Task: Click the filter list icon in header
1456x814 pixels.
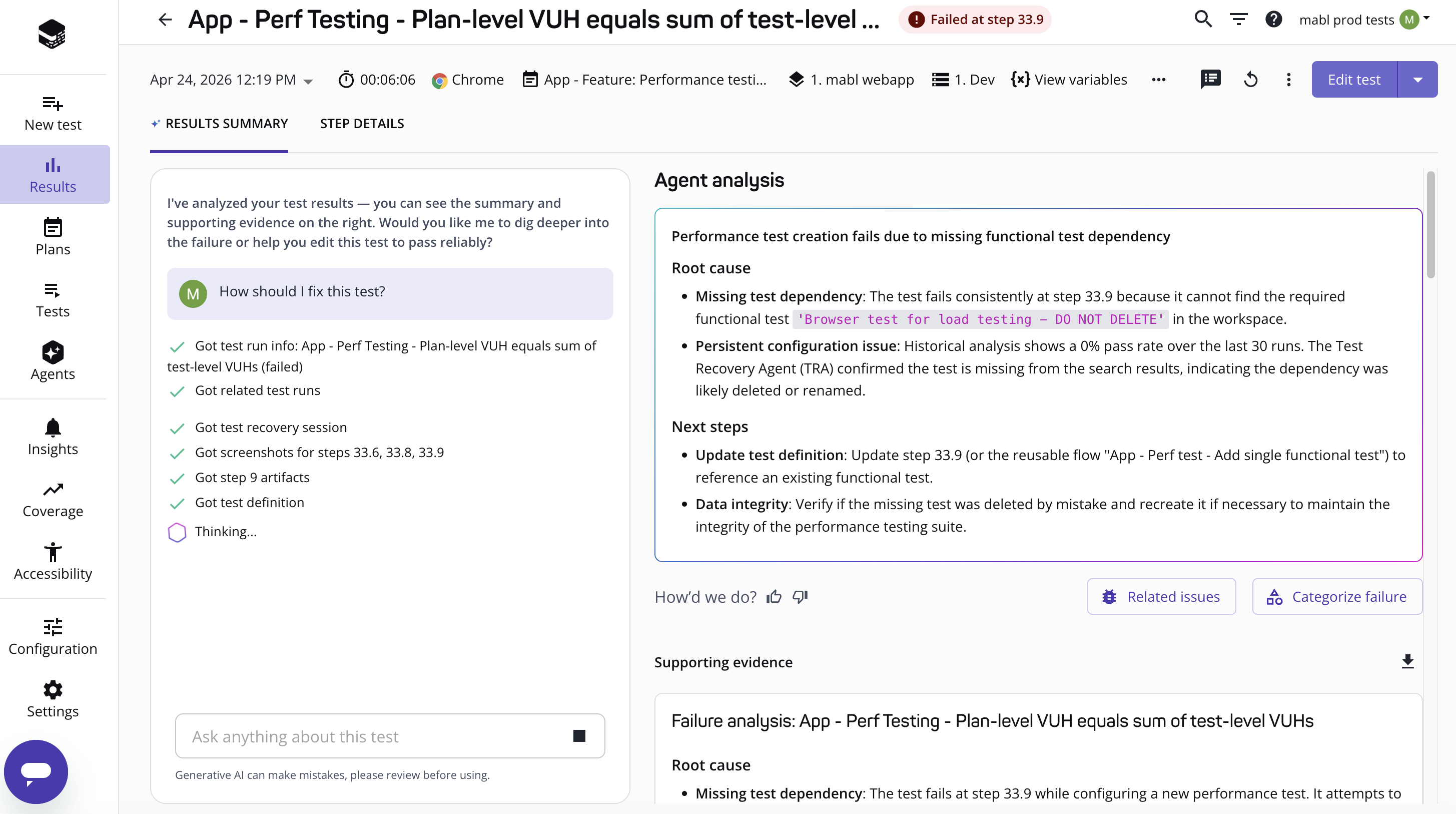Action: pos(1238,20)
